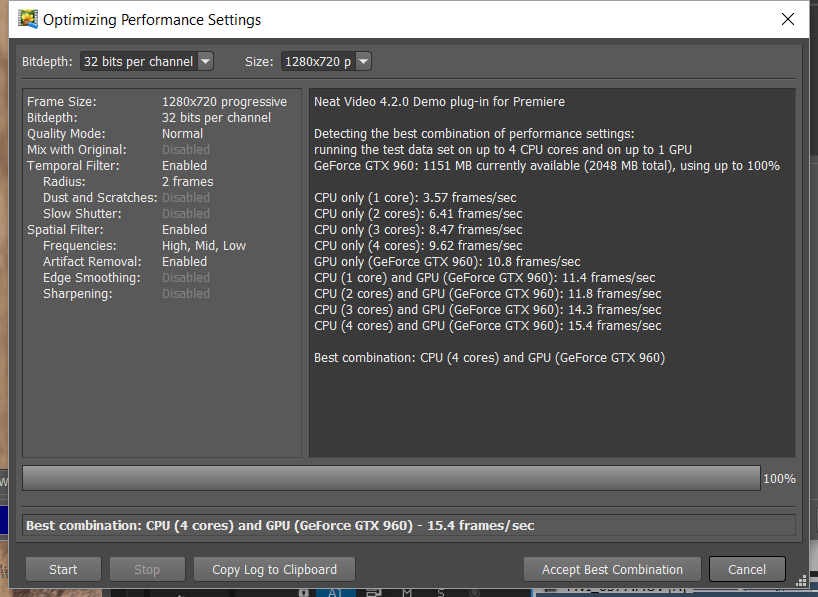Click the log line starting "running the test data set"
The image size is (818, 597).
tap(503, 150)
